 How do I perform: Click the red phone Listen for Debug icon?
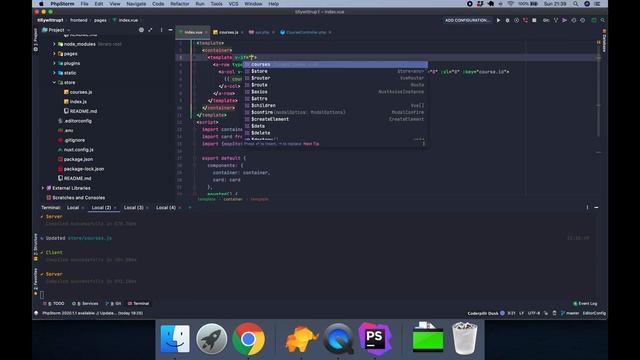[525, 20]
